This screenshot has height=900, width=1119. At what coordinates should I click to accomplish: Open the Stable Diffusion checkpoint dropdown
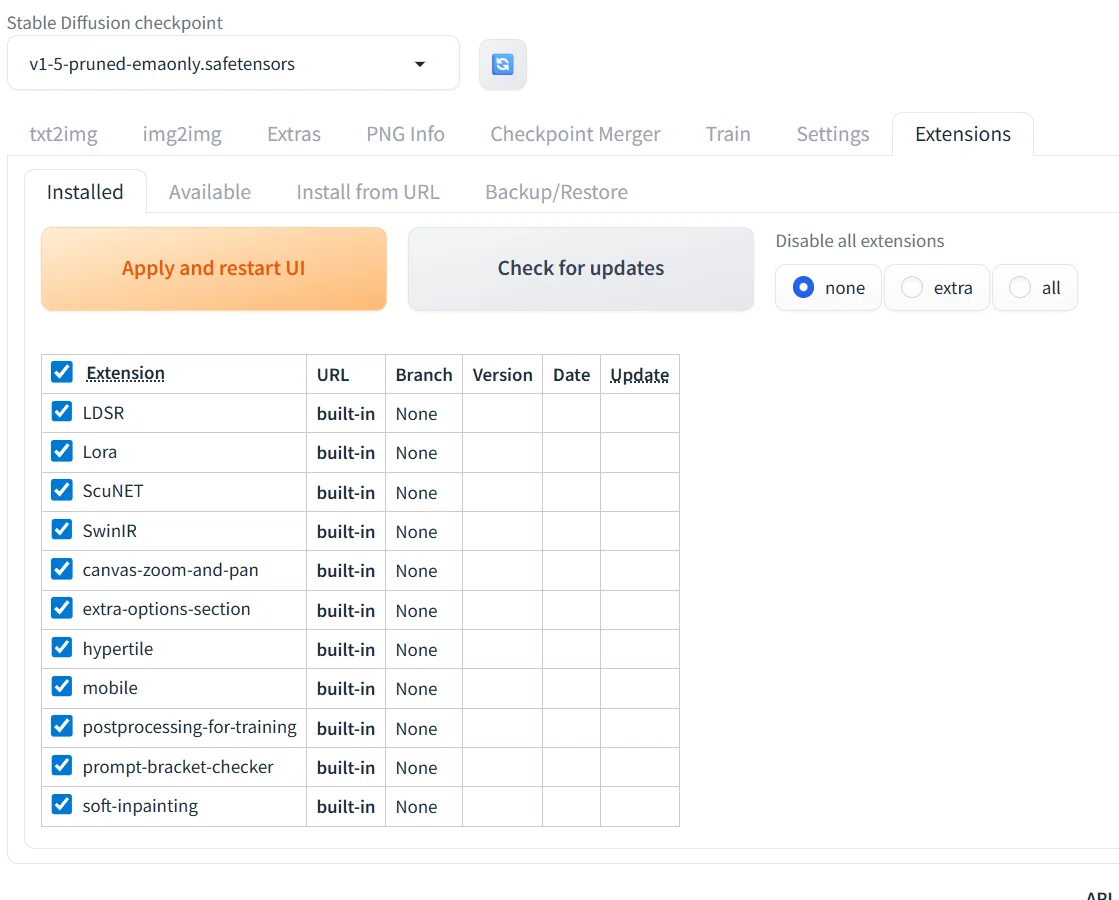(233, 64)
